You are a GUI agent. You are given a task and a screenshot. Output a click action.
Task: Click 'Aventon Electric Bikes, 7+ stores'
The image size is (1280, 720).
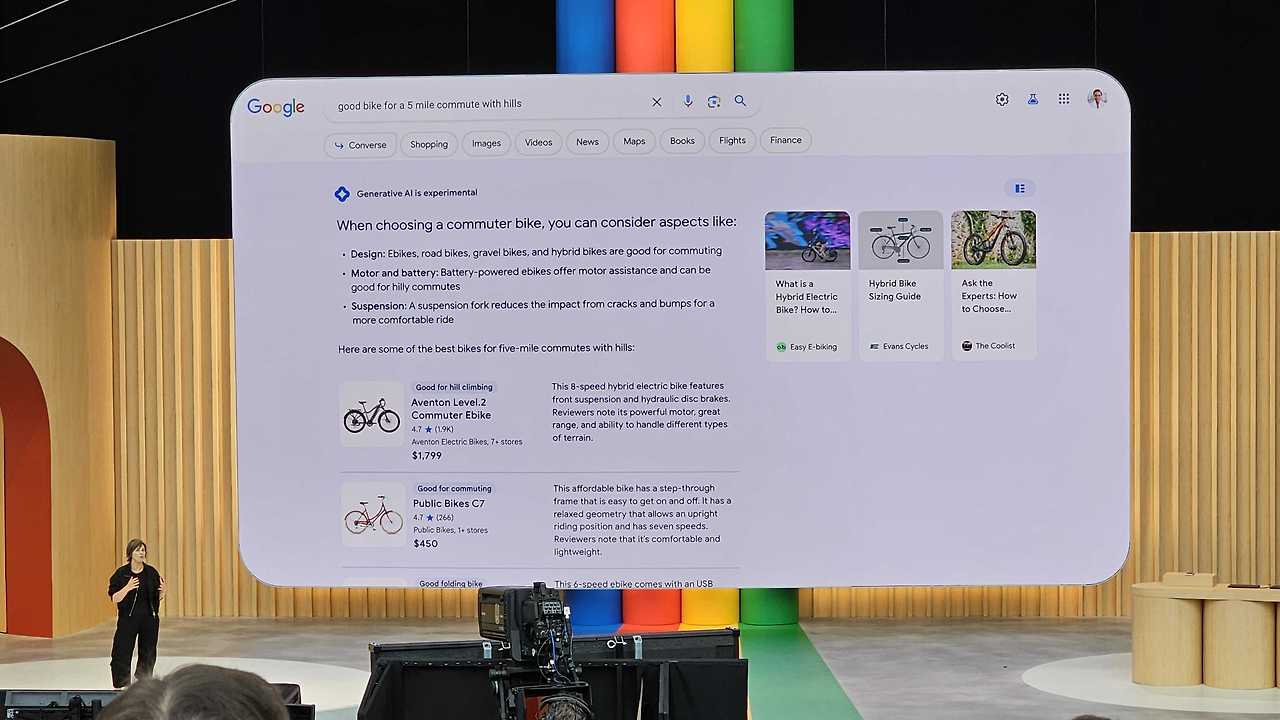(467, 441)
